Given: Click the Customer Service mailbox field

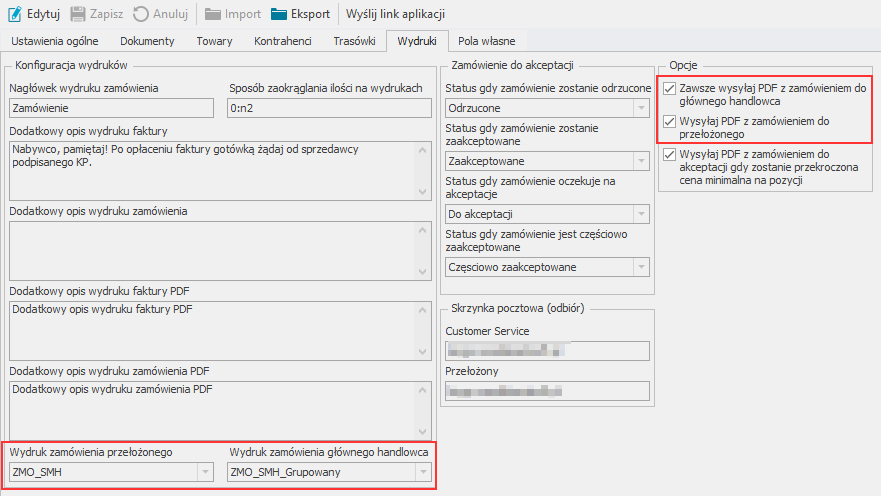Looking at the screenshot, I should [546, 350].
